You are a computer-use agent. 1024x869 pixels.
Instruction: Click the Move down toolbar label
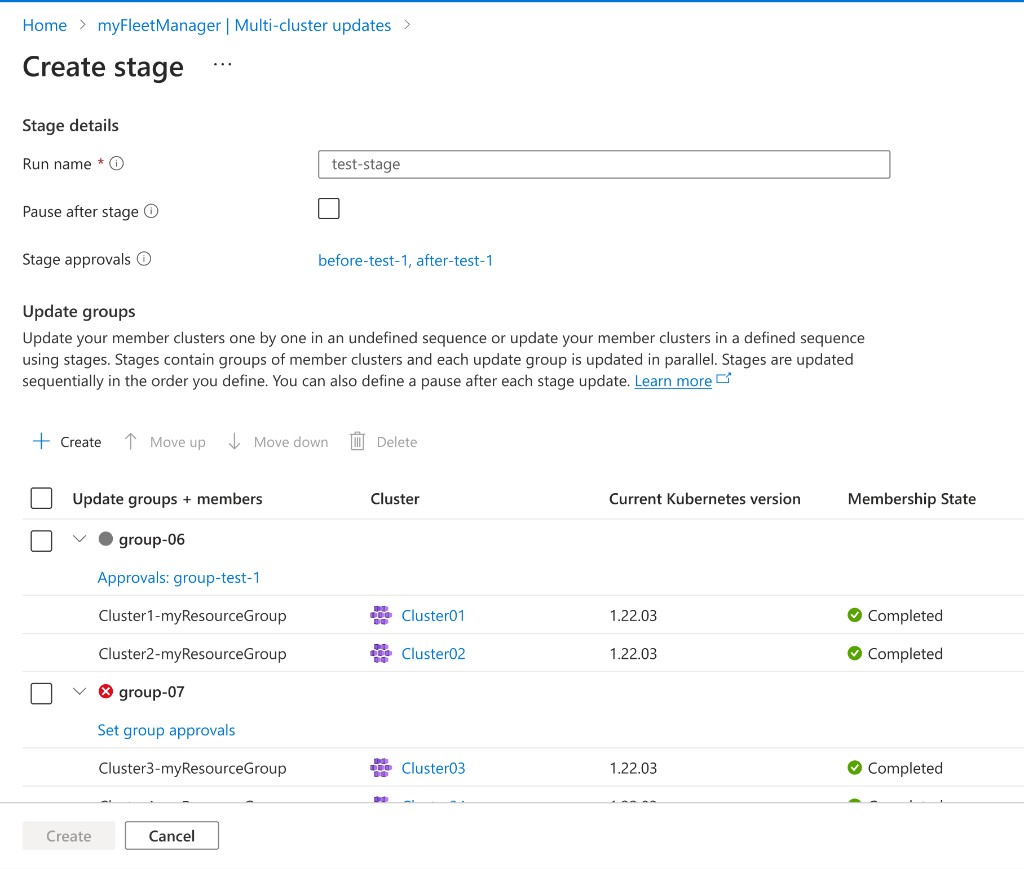[291, 442]
